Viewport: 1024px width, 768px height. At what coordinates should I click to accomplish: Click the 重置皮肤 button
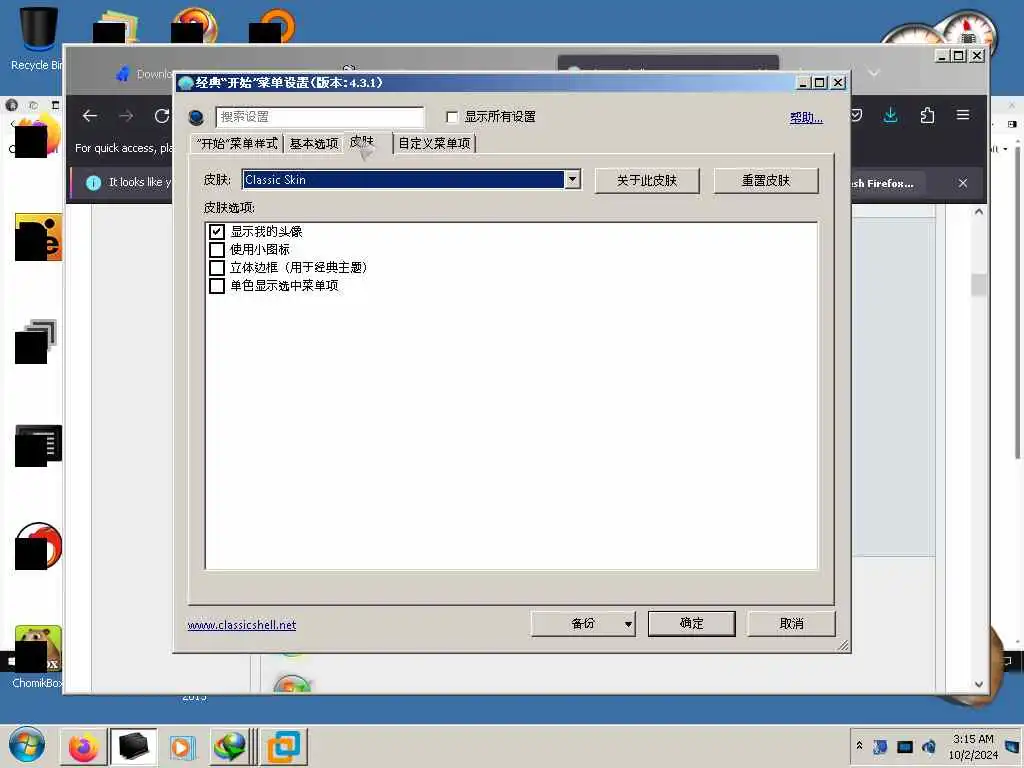coord(765,180)
